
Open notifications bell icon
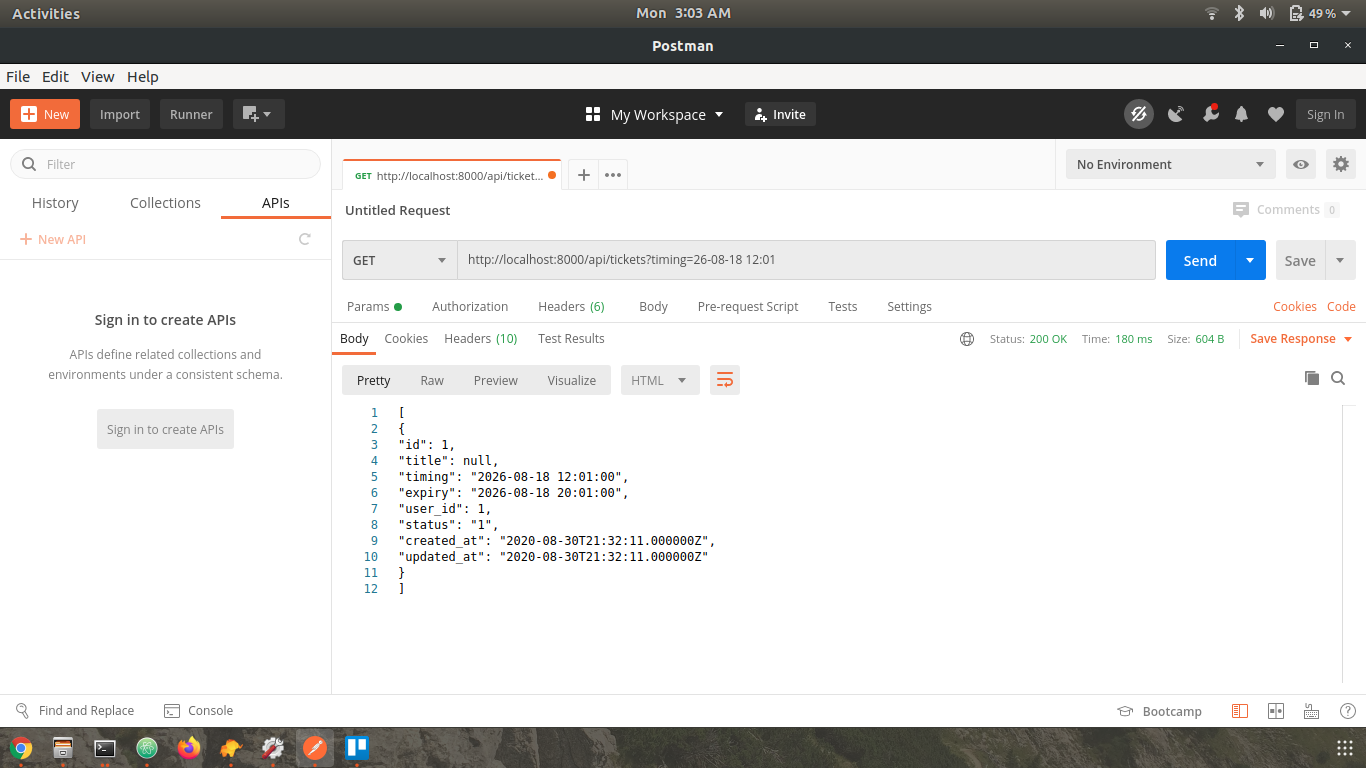(x=1242, y=114)
